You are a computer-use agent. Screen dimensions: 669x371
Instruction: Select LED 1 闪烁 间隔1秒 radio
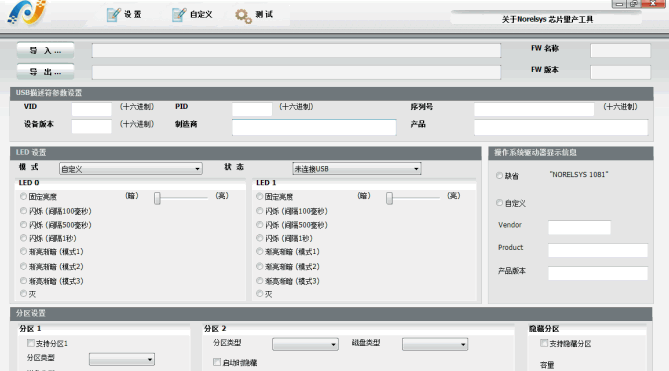pos(259,238)
